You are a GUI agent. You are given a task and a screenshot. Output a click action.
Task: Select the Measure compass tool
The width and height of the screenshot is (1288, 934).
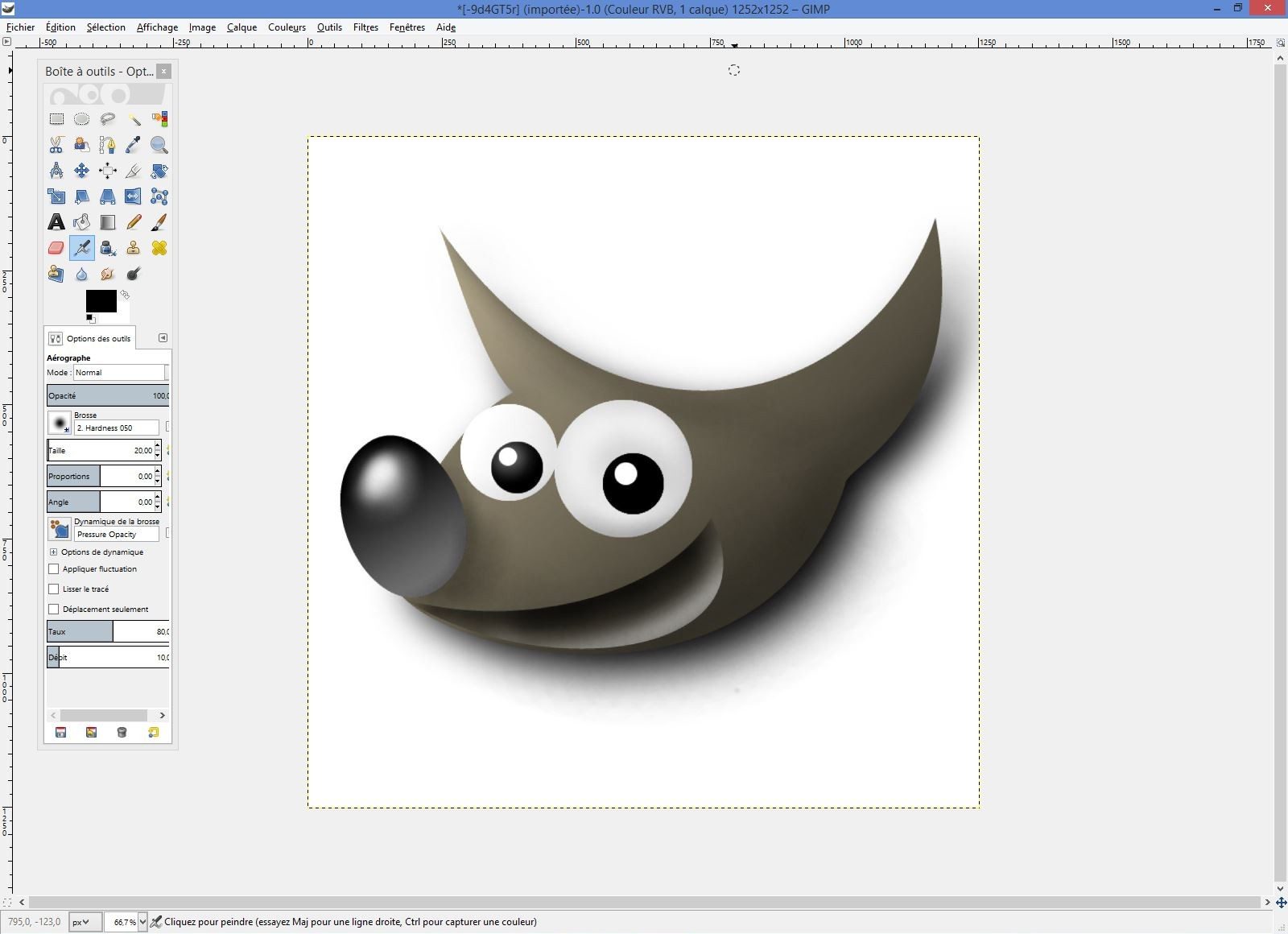tap(56, 171)
